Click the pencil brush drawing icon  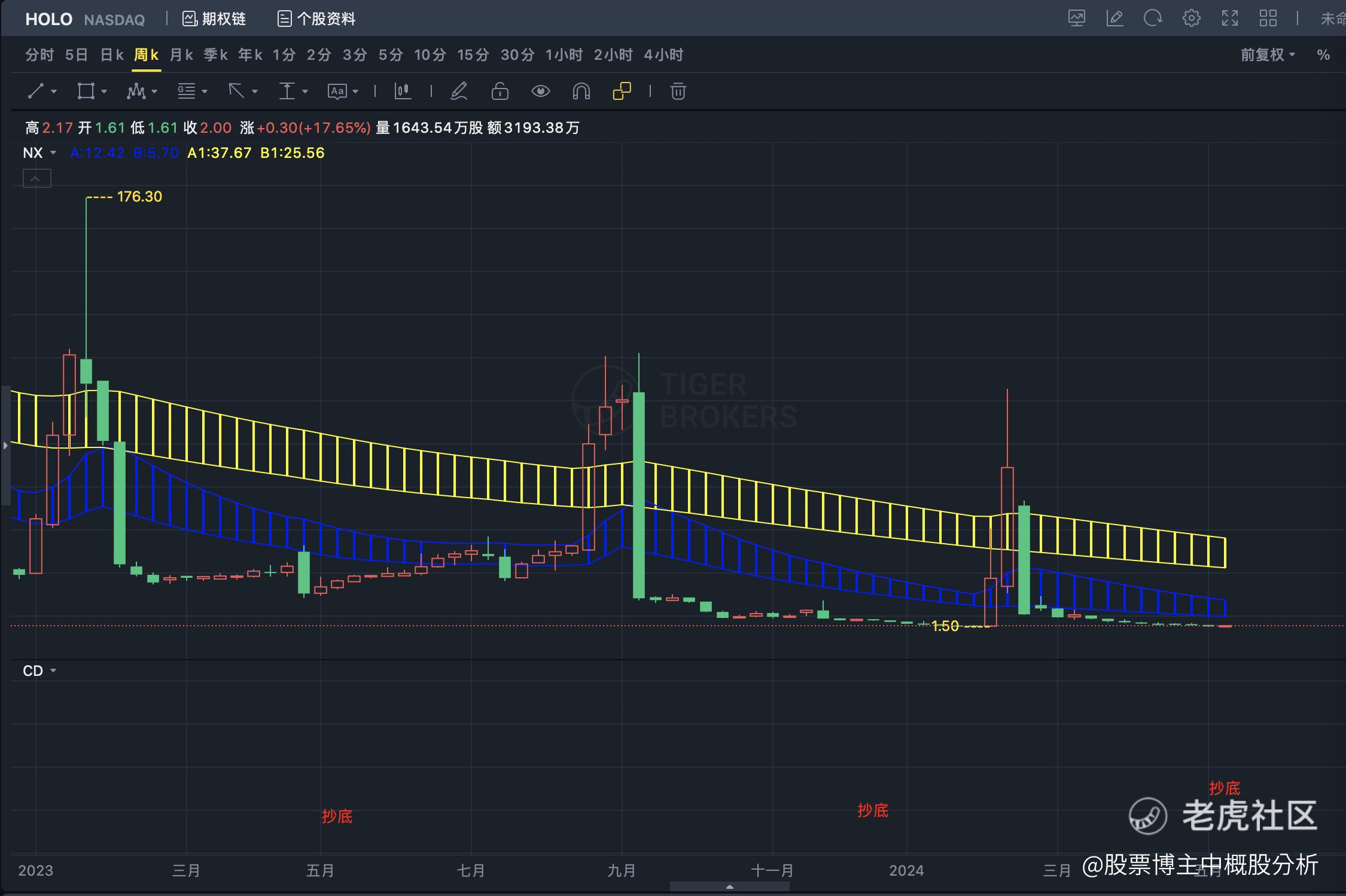(x=459, y=91)
